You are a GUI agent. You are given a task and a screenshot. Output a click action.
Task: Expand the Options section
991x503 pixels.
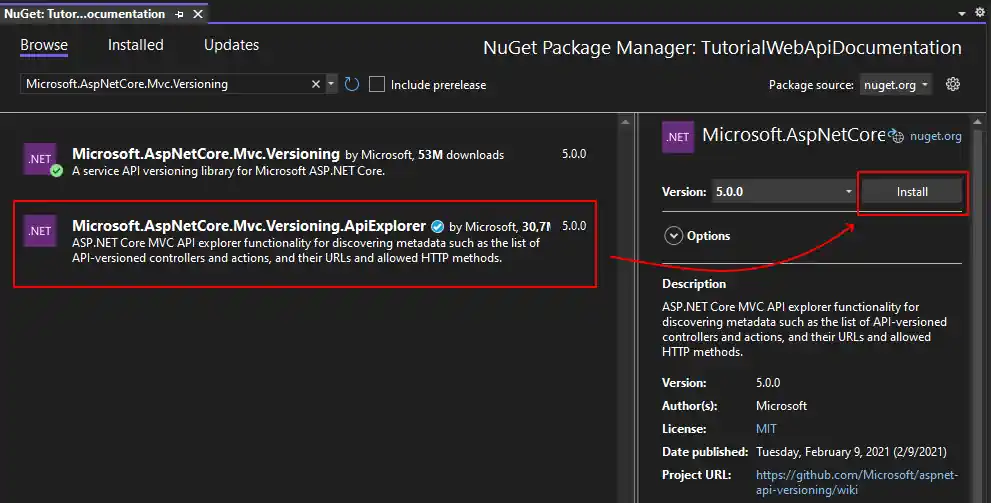pos(674,236)
